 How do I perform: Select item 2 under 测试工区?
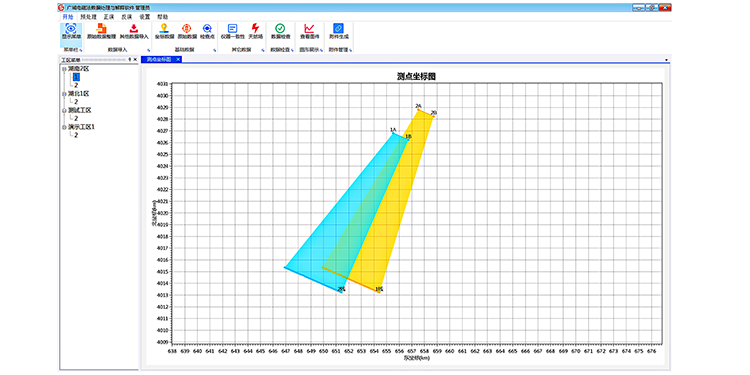tap(76, 118)
